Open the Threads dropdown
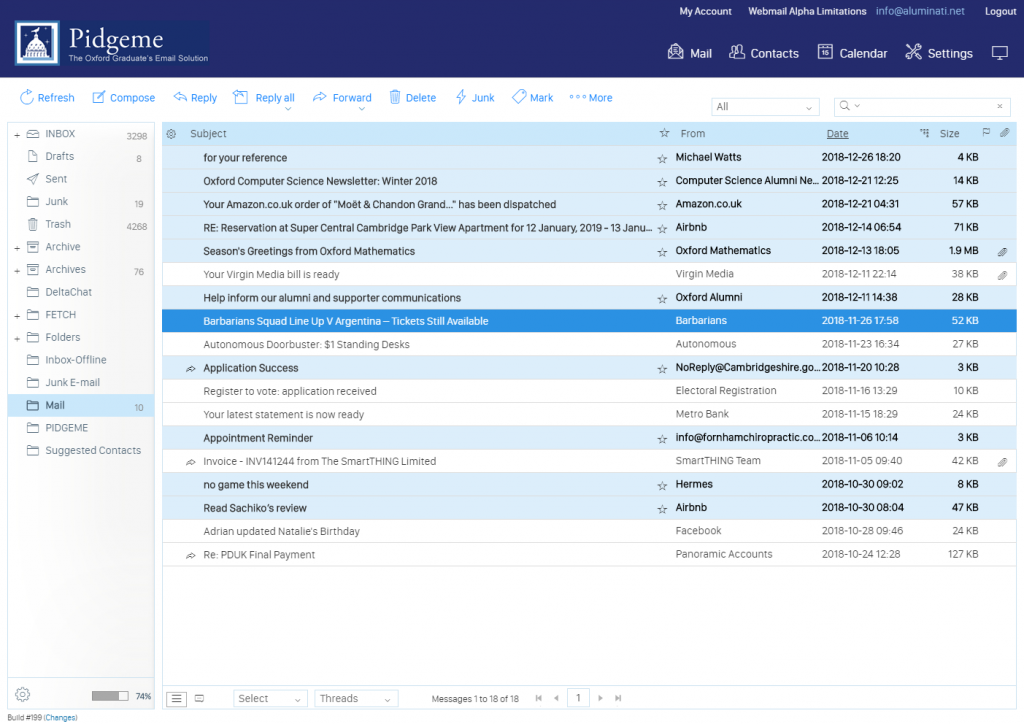The width and height of the screenshot is (1024, 724). tap(356, 698)
